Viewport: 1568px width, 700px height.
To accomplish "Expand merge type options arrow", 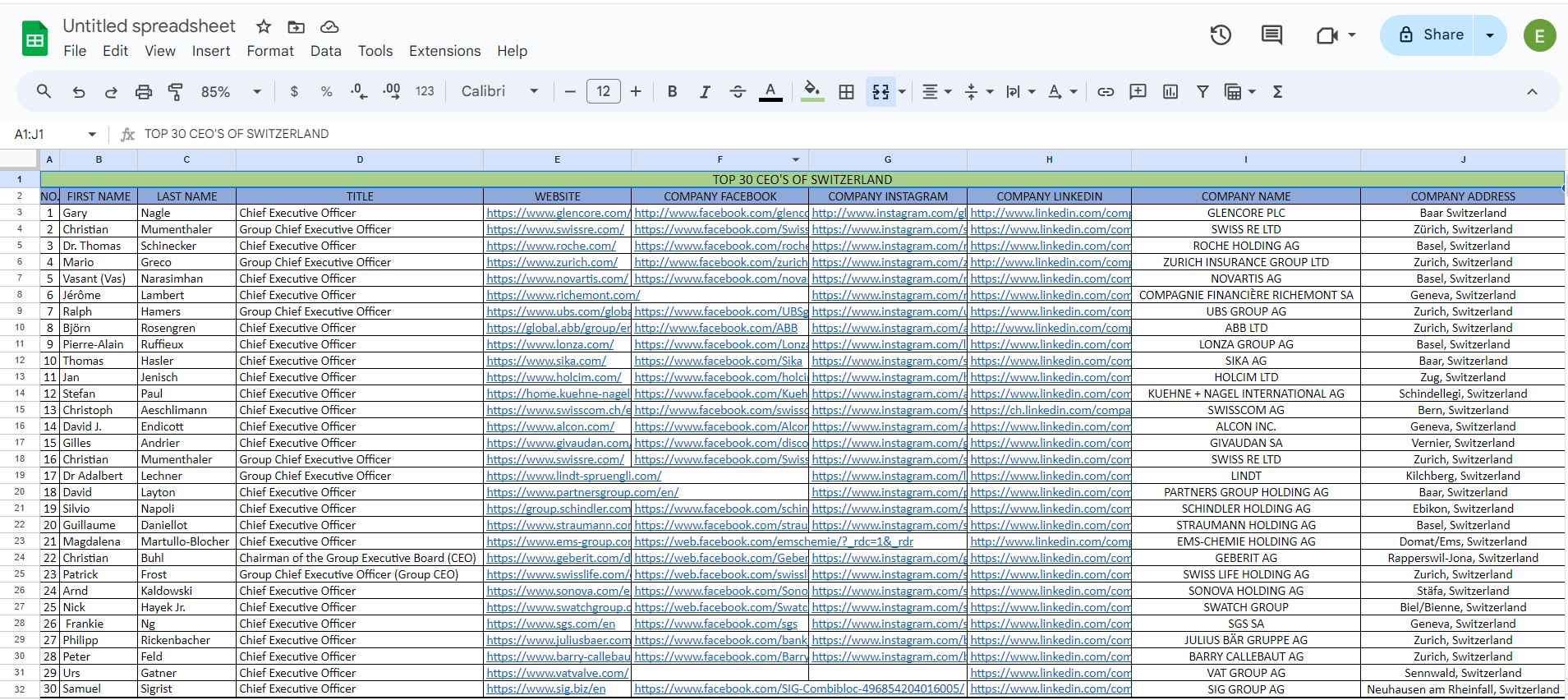I will [902, 92].
